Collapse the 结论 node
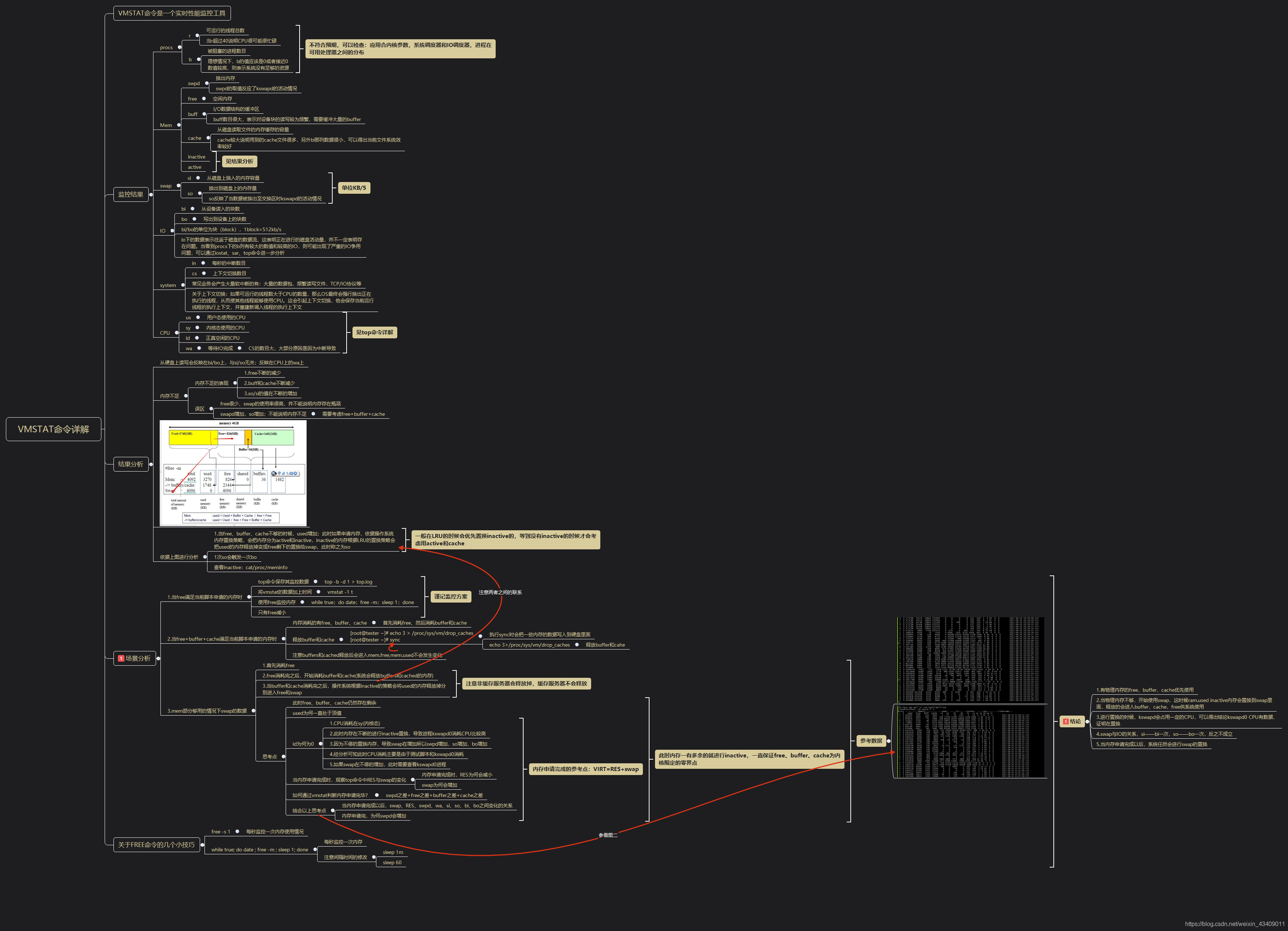The width and height of the screenshot is (1288, 931). [x=1087, y=721]
